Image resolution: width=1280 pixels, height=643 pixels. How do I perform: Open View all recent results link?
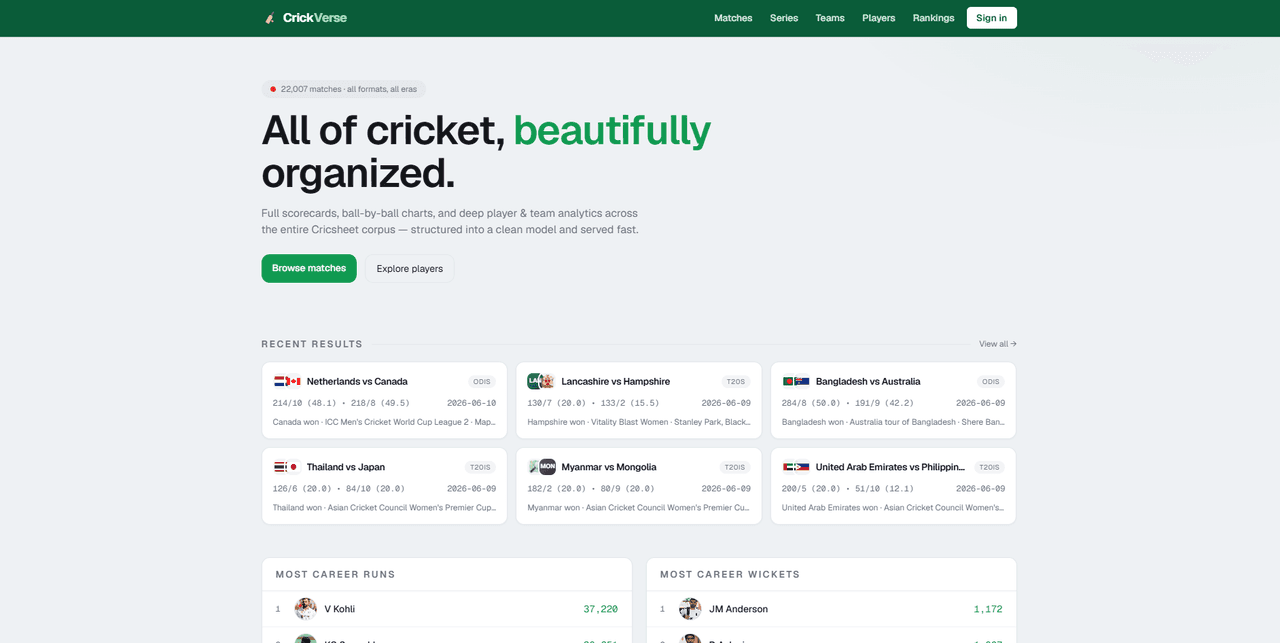click(998, 344)
